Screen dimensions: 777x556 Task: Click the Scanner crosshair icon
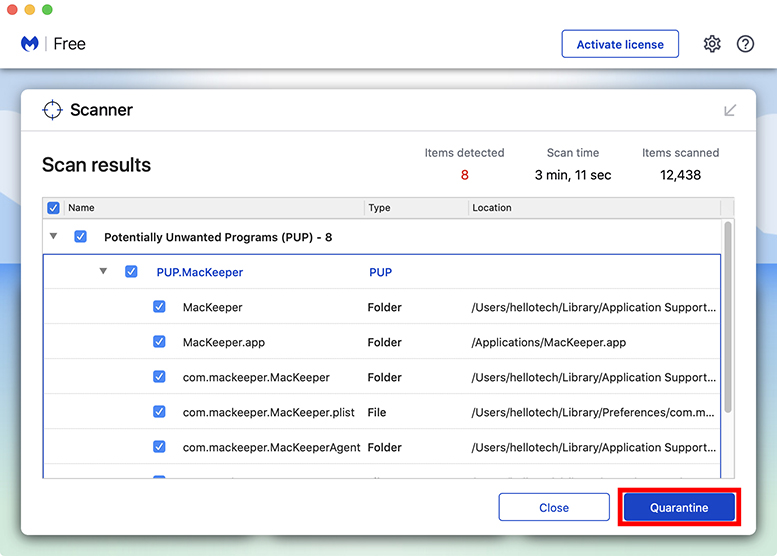(52, 110)
